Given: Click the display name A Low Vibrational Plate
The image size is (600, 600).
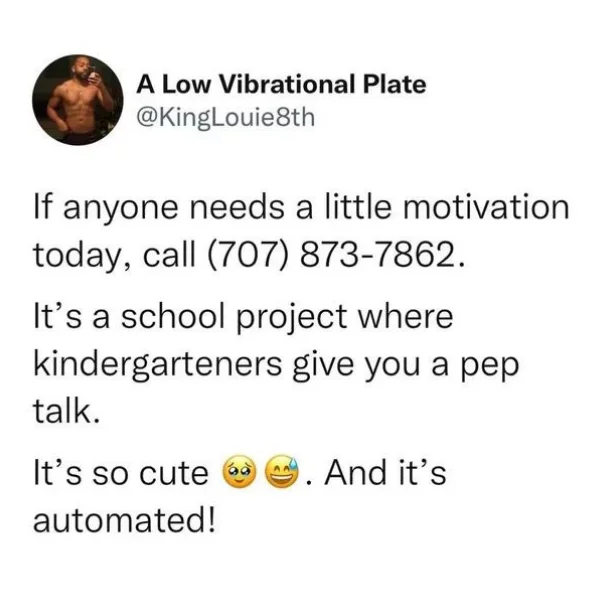Looking at the screenshot, I should pos(281,85).
